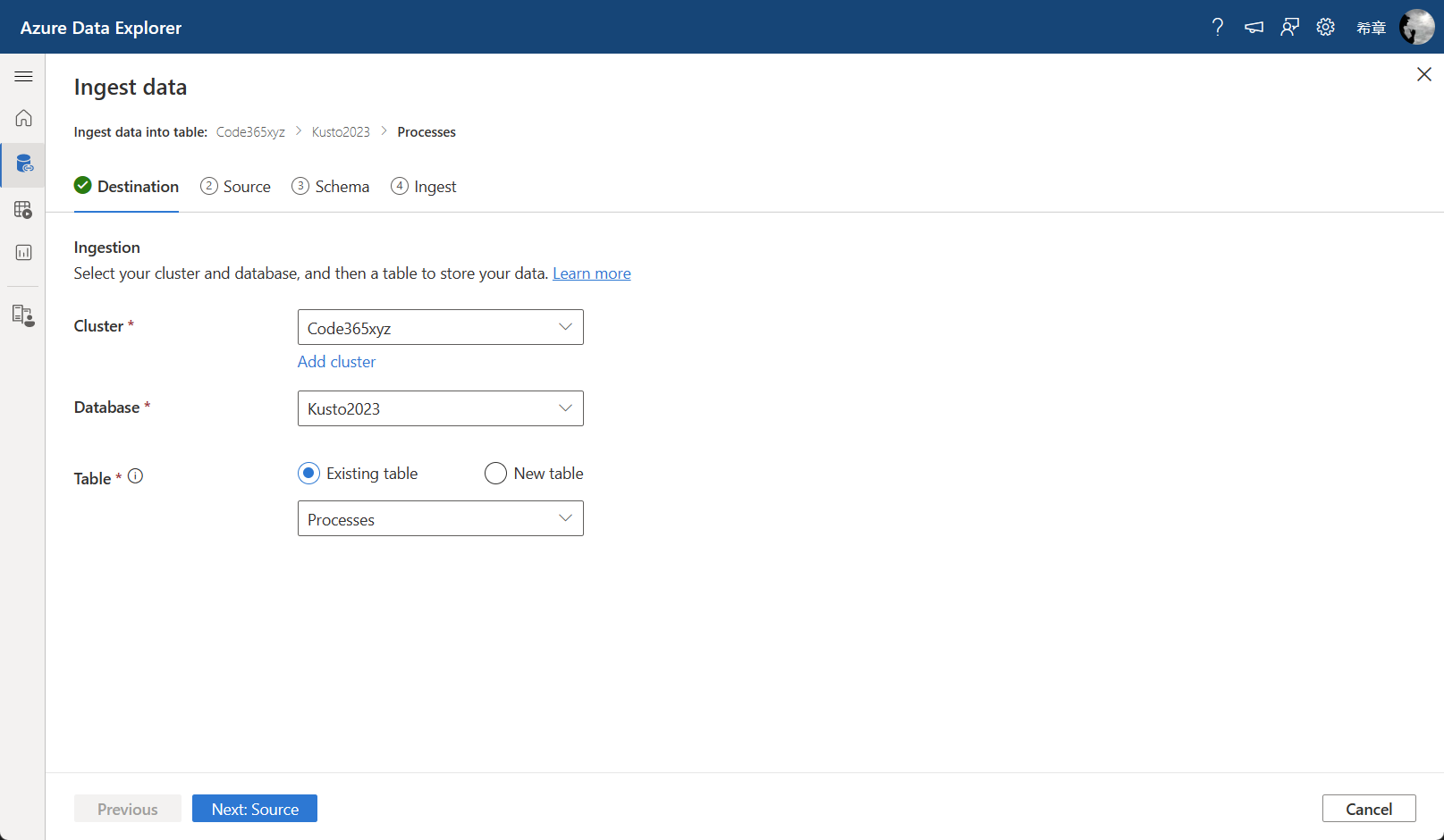Viewport: 1444px width, 840px height.
Task: Click Kusto2023 in the breadcrumb
Action: (341, 132)
